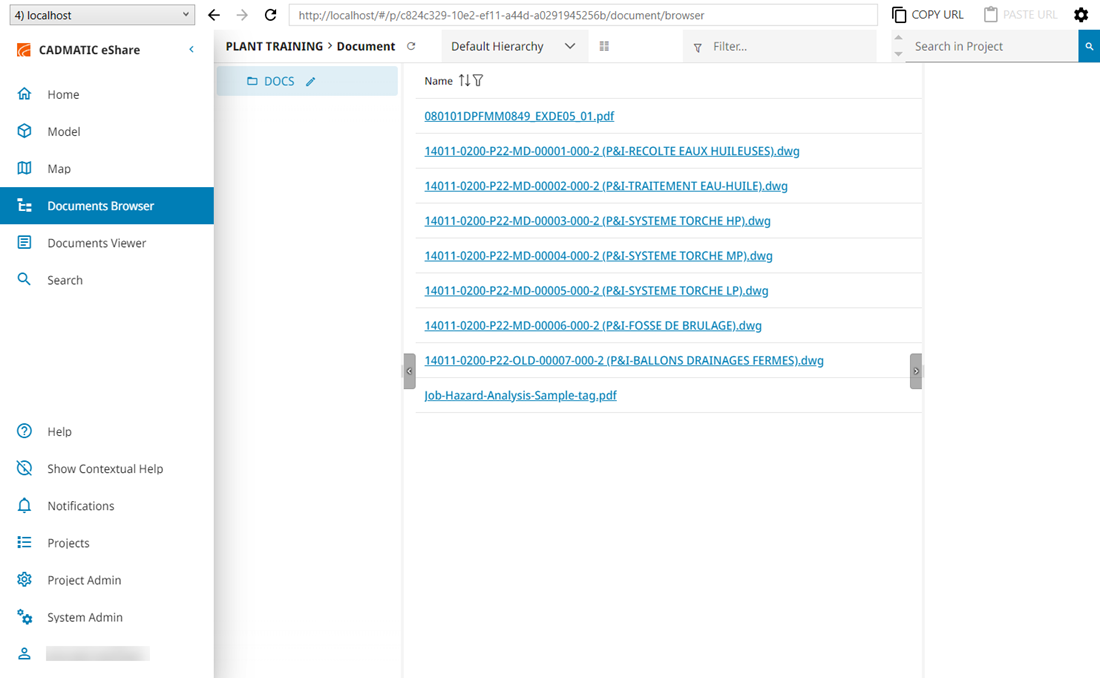The width and height of the screenshot is (1100, 678).
Task: Open Job-Hazard-Analysis-Sample-tag.pdf
Action: 521,396
